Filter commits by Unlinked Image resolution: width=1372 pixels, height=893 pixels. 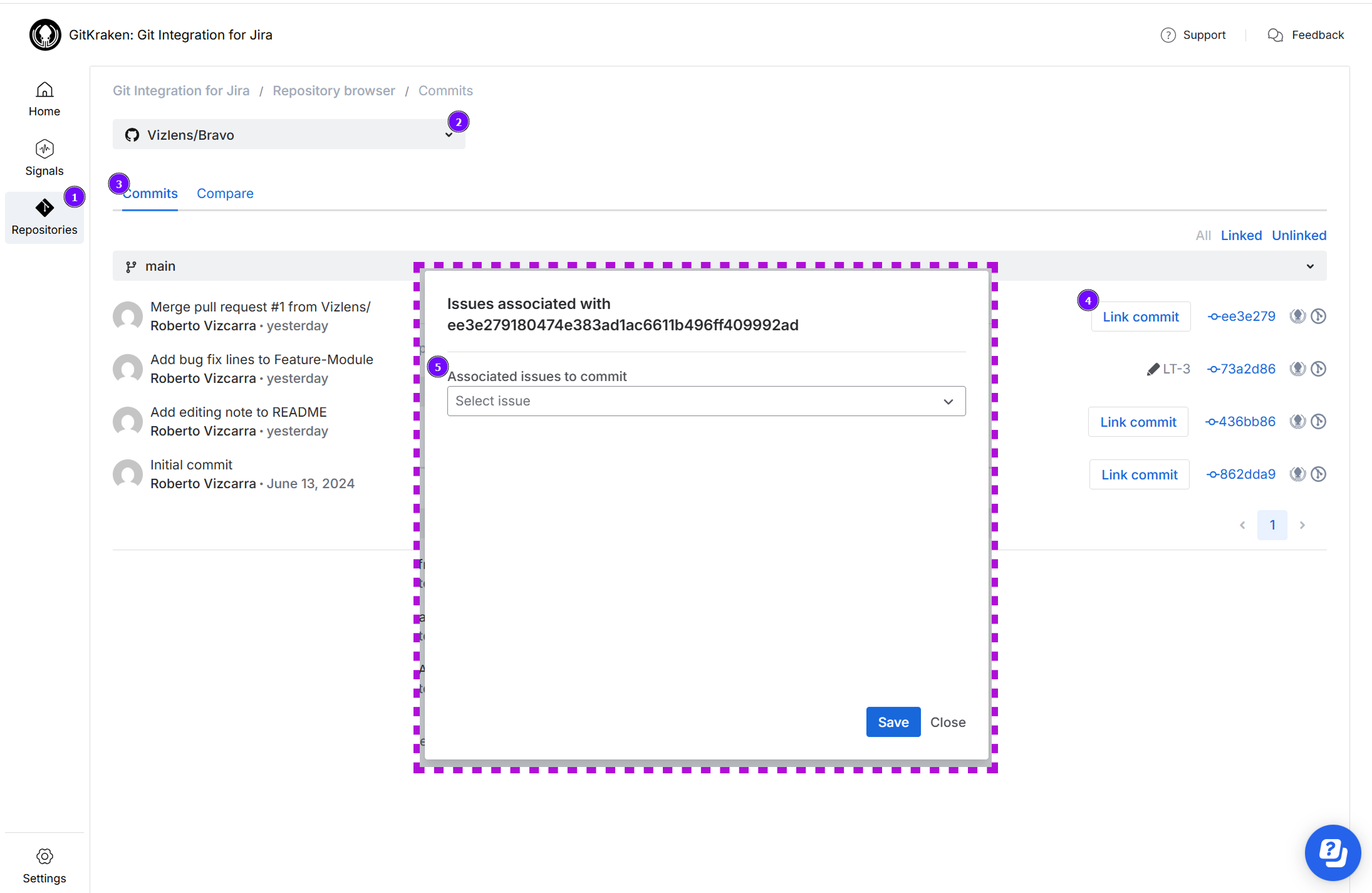click(x=1299, y=236)
